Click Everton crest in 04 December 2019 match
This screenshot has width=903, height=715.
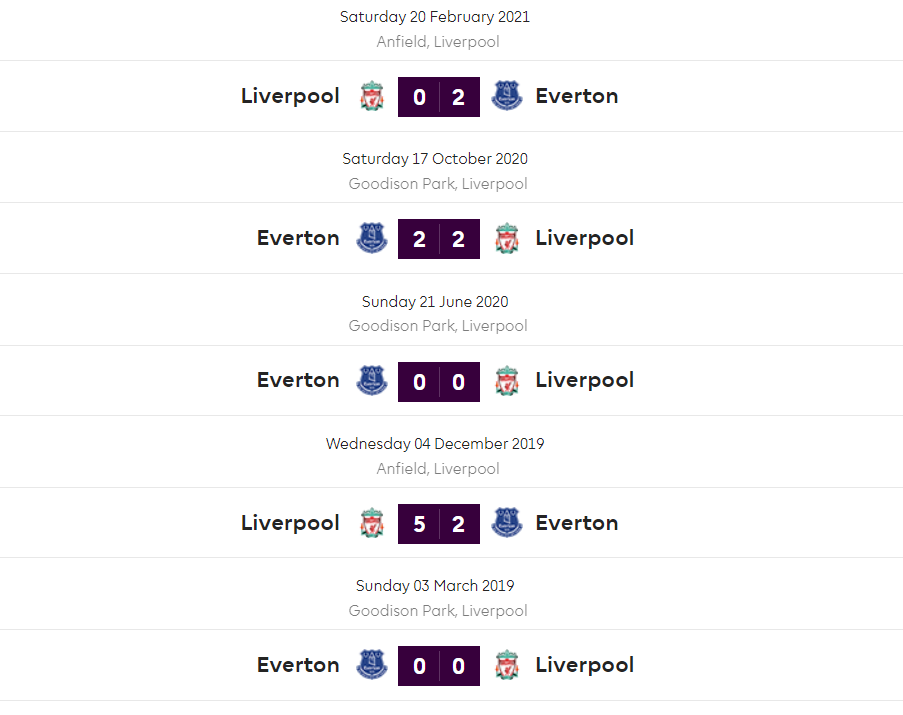pyautogui.click(x=507, y=523)
